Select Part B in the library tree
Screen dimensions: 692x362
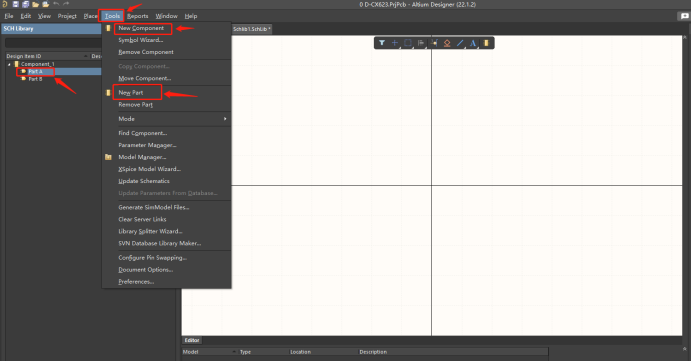(35, 79)
